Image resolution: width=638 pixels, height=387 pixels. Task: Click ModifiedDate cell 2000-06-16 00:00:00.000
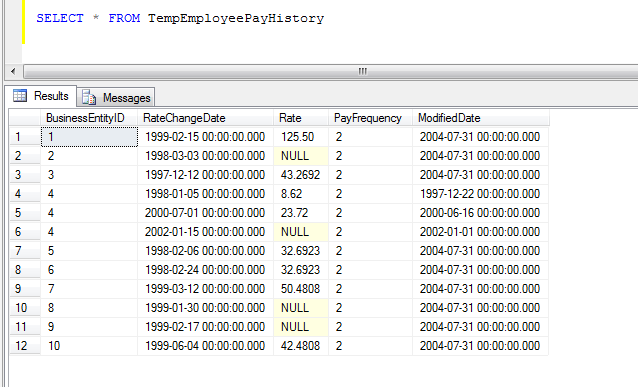[x=481, y=213]
